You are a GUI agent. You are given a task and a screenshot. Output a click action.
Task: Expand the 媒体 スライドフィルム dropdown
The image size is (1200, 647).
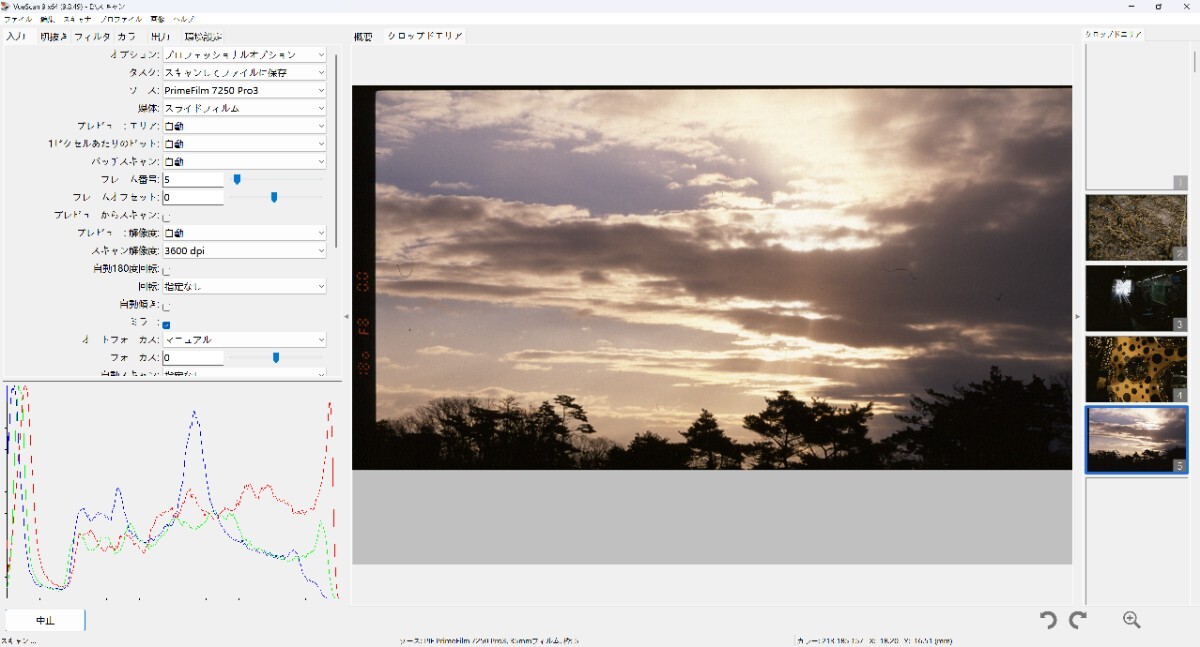tap(244, 108)
